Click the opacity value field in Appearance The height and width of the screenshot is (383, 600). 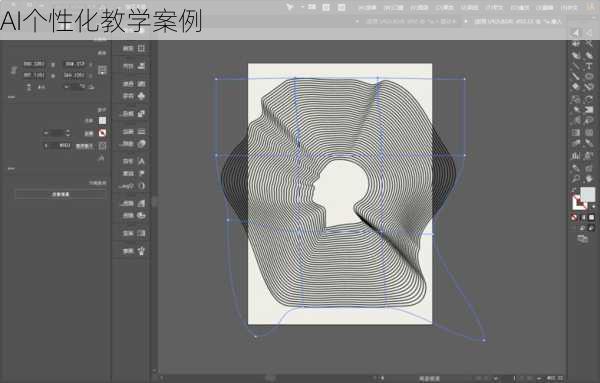coord(57,146)
